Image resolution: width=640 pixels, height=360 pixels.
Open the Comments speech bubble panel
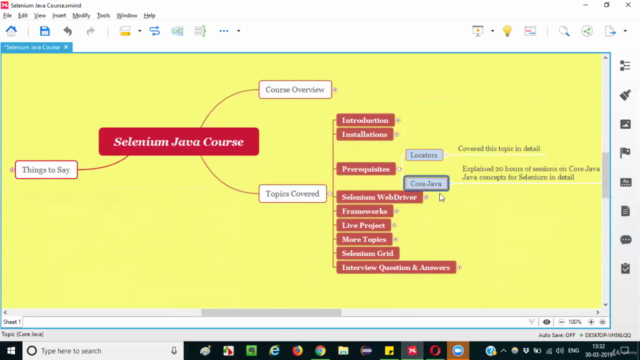[625, 240]
